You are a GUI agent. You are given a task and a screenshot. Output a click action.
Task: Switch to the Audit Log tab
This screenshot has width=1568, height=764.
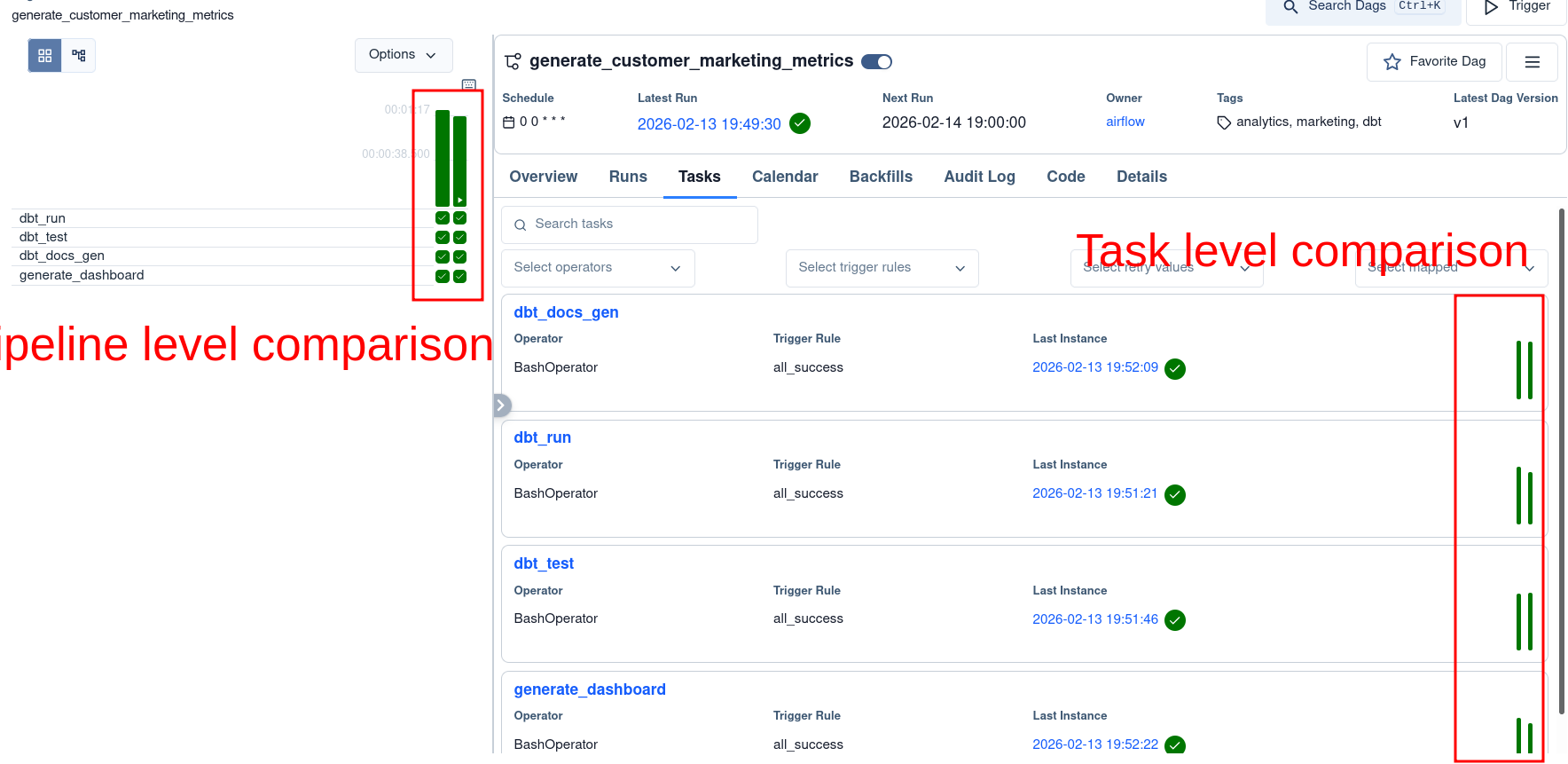(x=979, y=177)
